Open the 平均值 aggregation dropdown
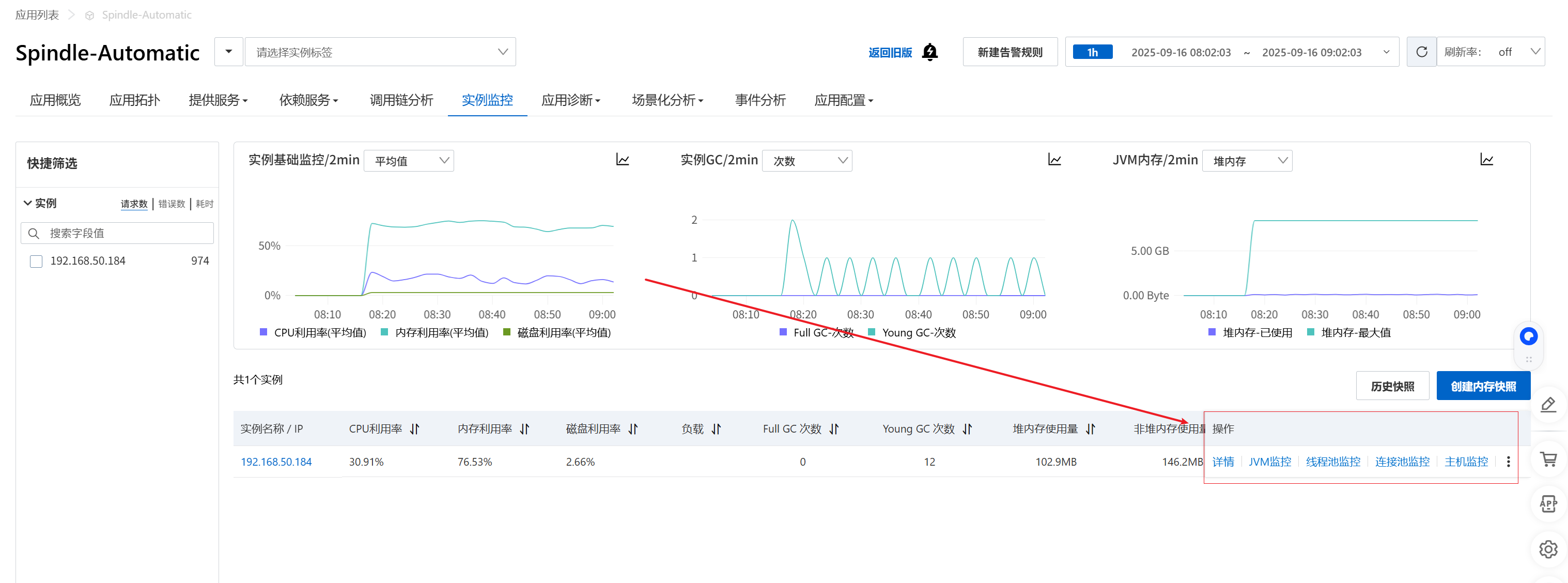The width and height of the screenshot is (1568, 583). pos(409,161)
